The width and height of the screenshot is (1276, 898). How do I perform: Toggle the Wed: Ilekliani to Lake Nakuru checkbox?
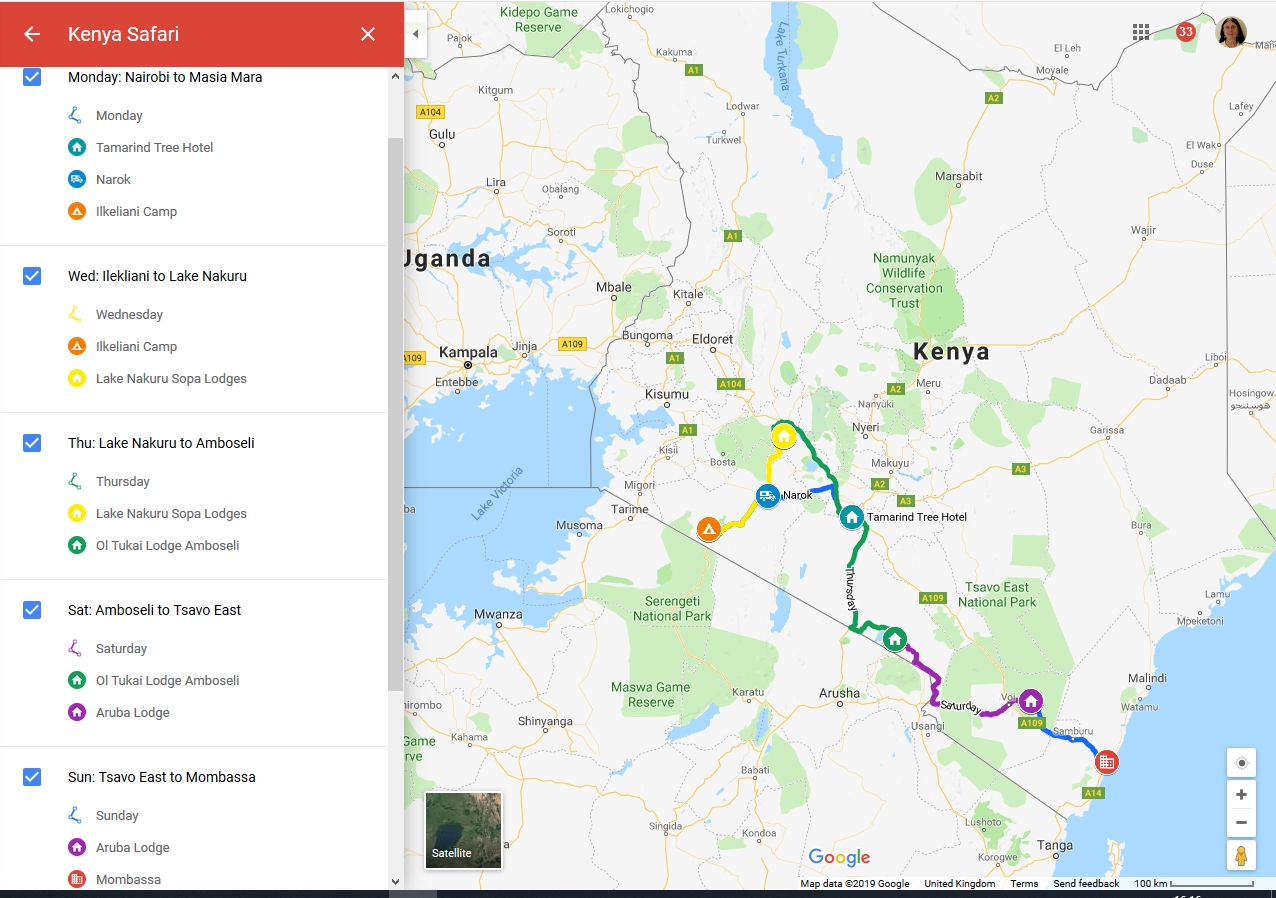coord(32,276)
